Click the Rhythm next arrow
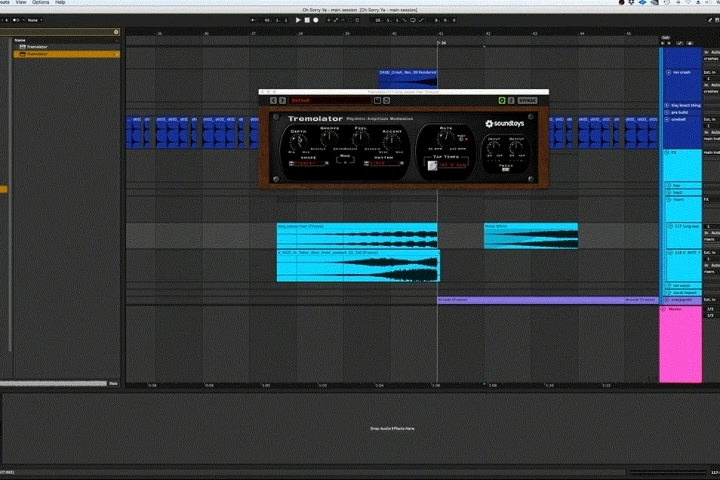Image resolution: width=720 pixels, height=480 pixels. pos(401,163)
